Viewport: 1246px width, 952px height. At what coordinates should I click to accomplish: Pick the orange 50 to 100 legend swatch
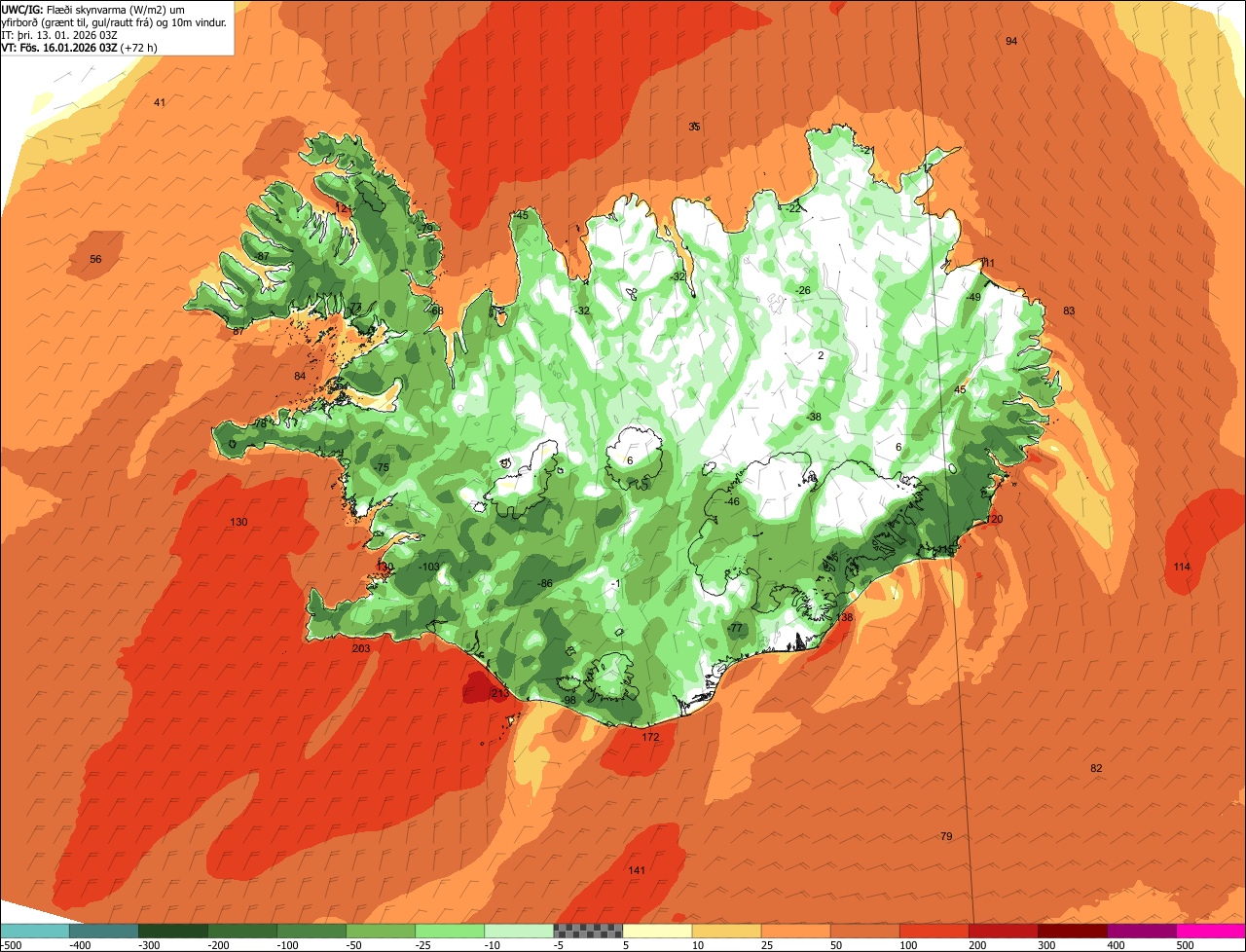pos(864,931)
